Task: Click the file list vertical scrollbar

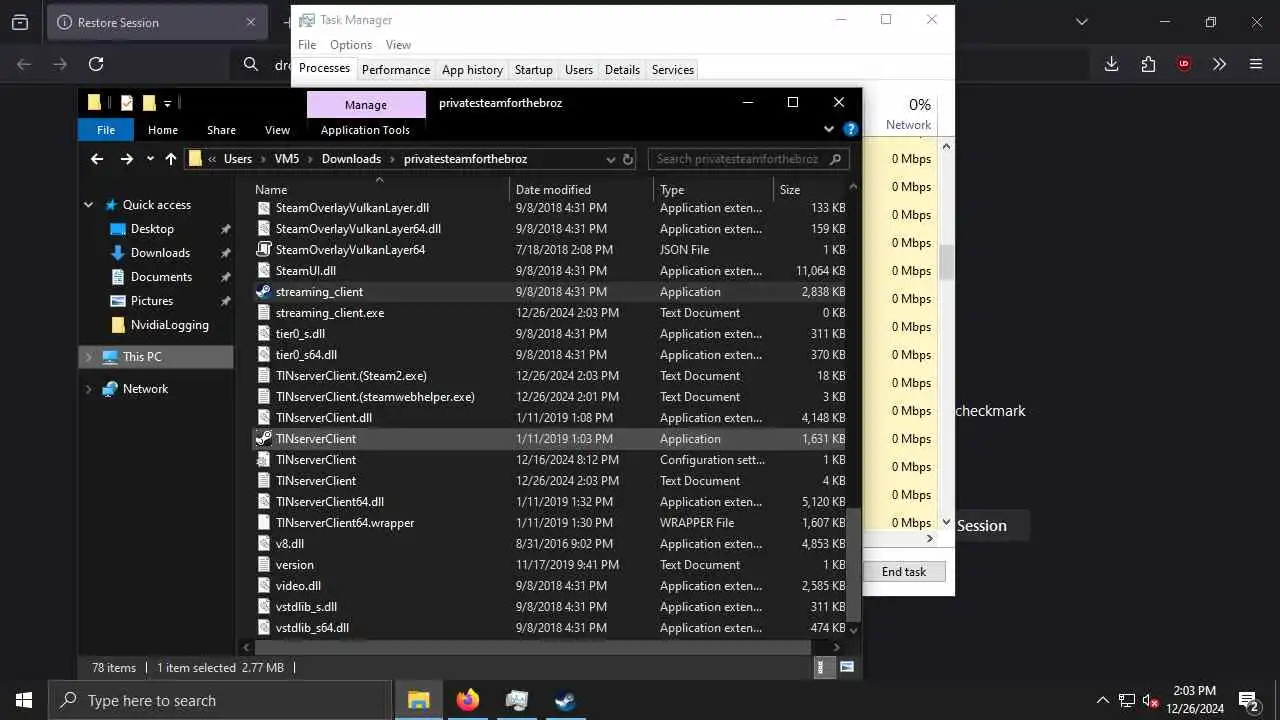Action: 853,565
